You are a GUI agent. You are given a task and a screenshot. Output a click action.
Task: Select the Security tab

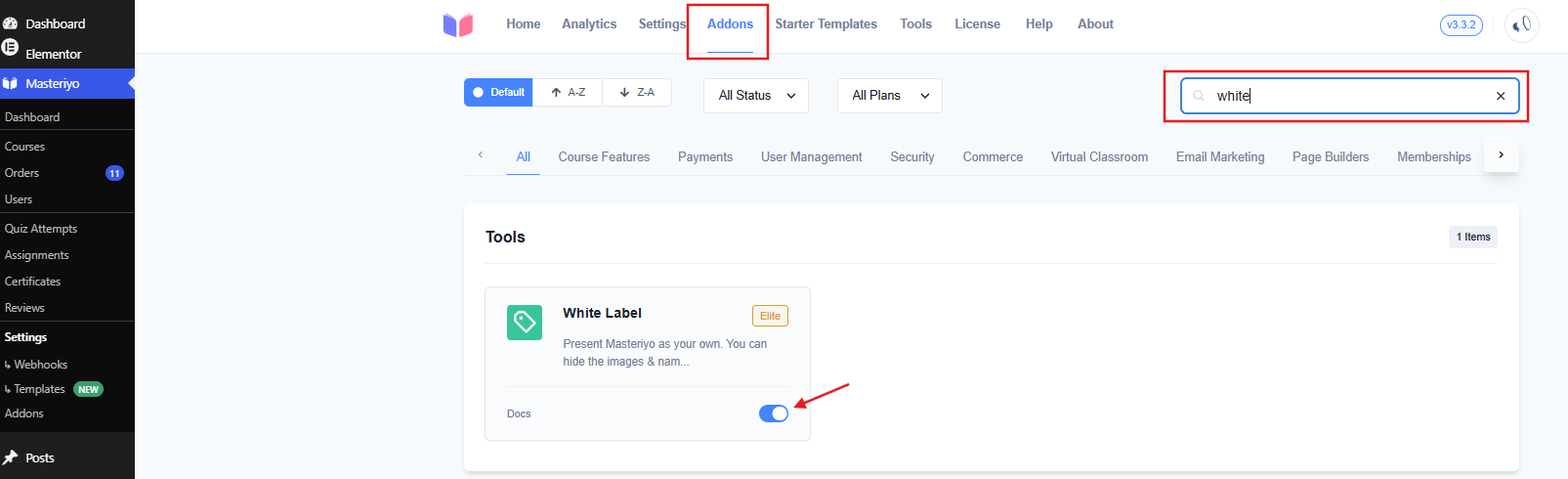(911, 157)
